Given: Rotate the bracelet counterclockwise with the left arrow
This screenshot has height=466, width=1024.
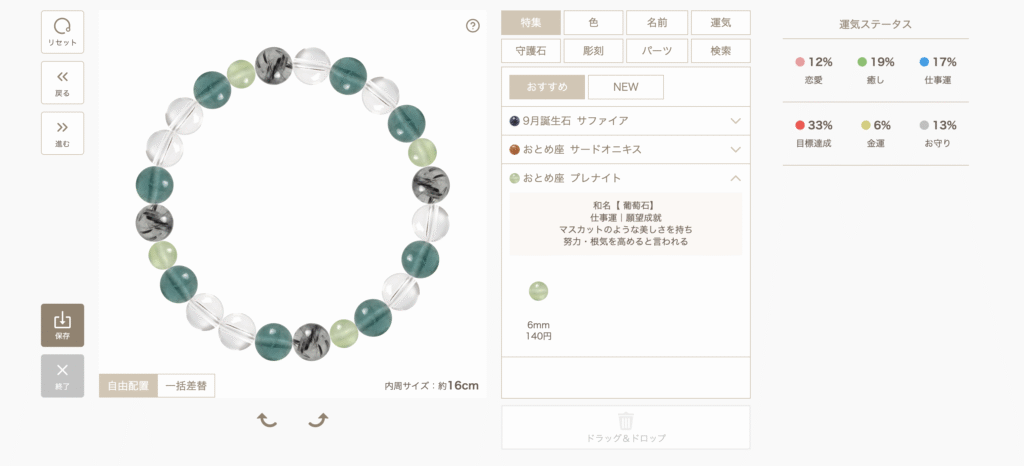Looking at the screenshot, I should (266, 420).
